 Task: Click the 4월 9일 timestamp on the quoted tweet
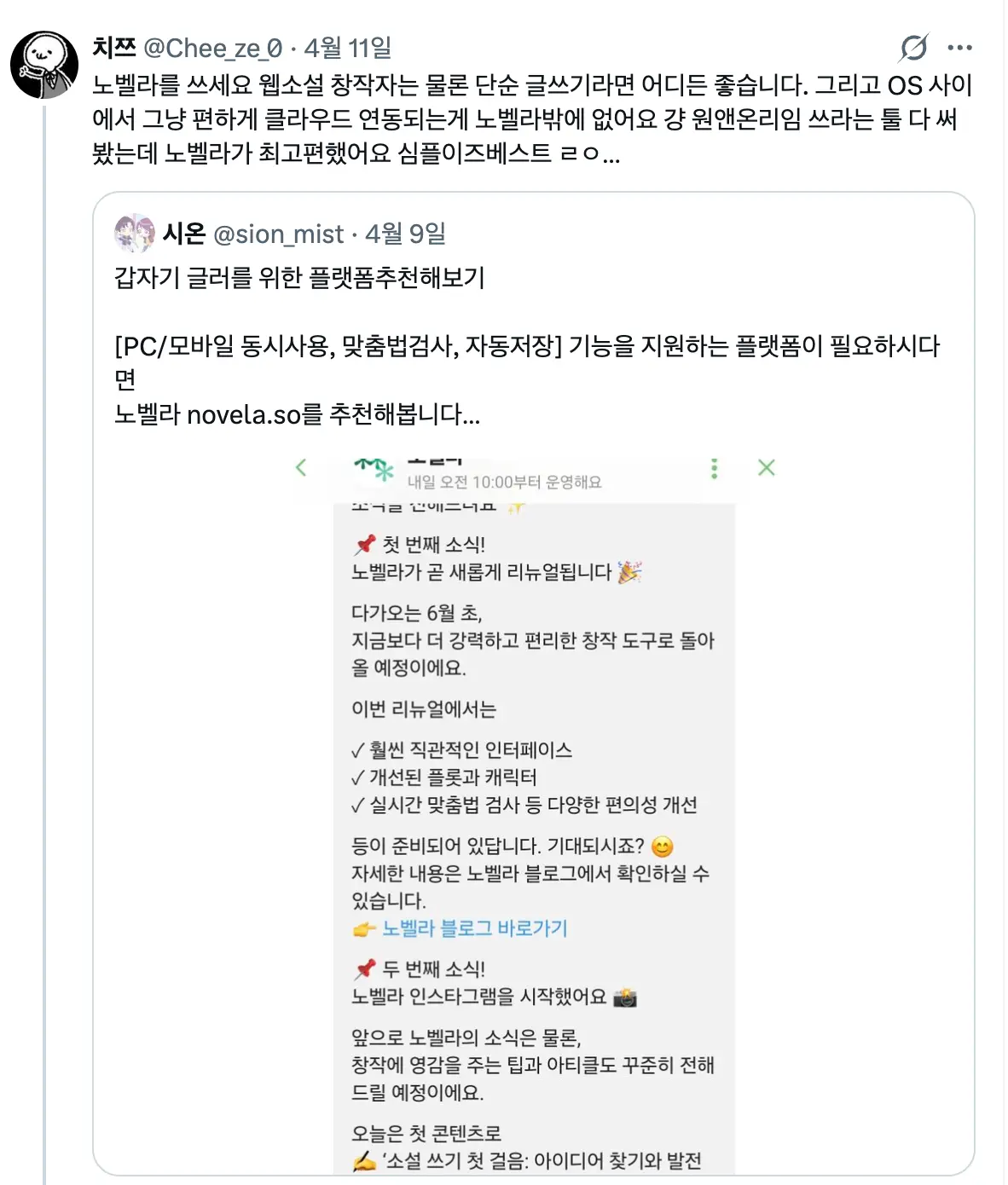406,234
